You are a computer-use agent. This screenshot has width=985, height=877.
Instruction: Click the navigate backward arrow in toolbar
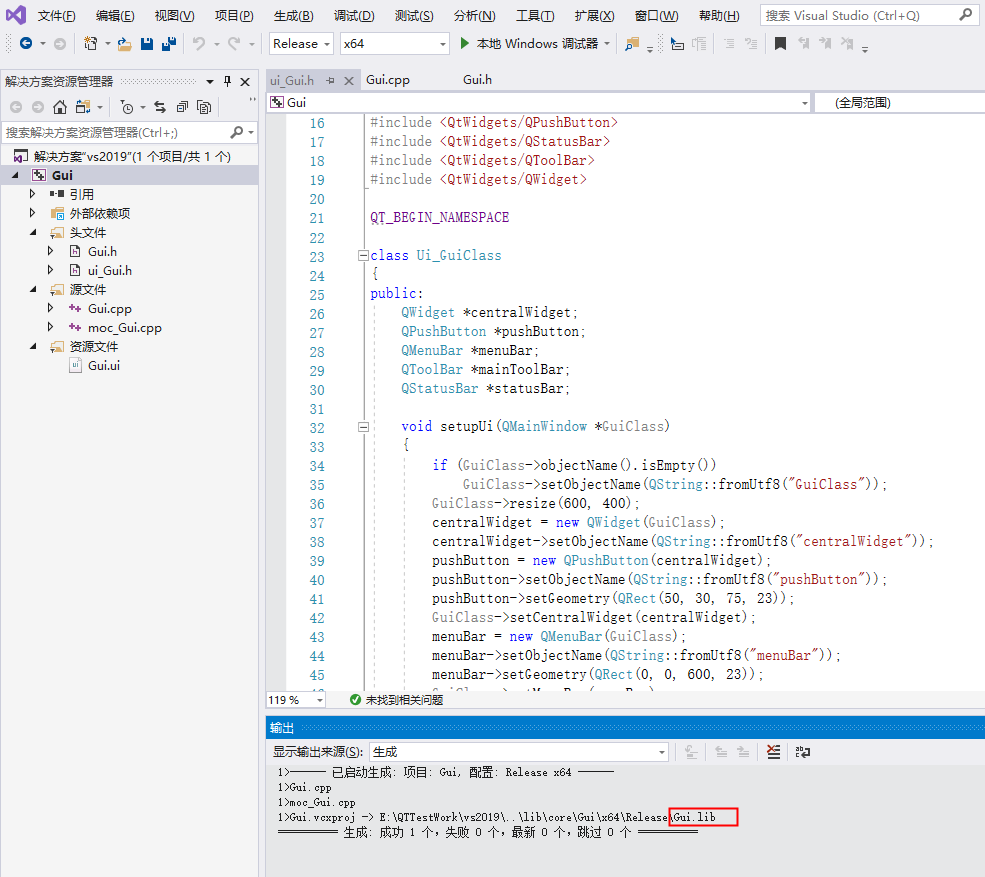[x=26, y=43]
